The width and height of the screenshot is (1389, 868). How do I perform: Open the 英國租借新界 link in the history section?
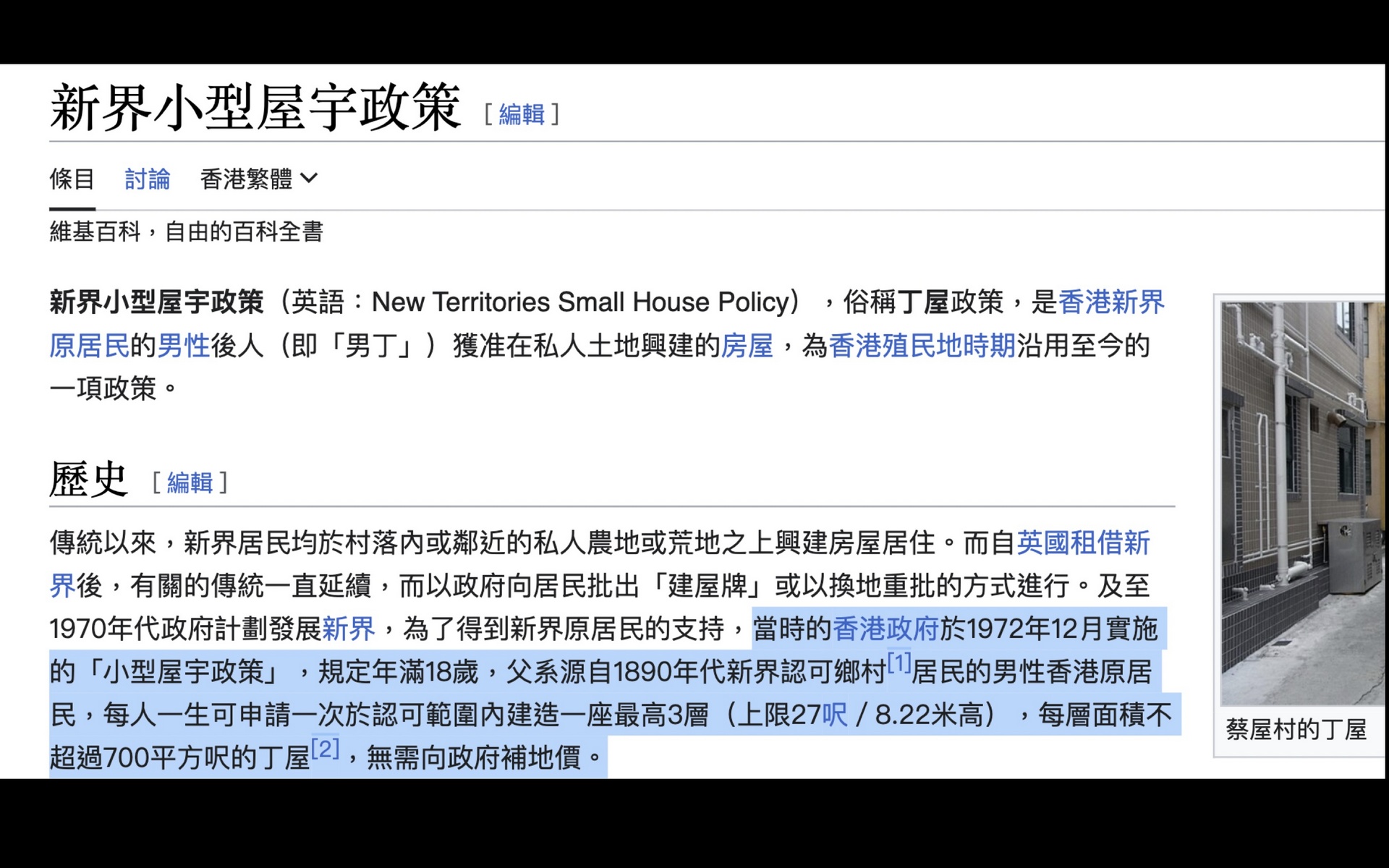click(x=1082, y=542)
